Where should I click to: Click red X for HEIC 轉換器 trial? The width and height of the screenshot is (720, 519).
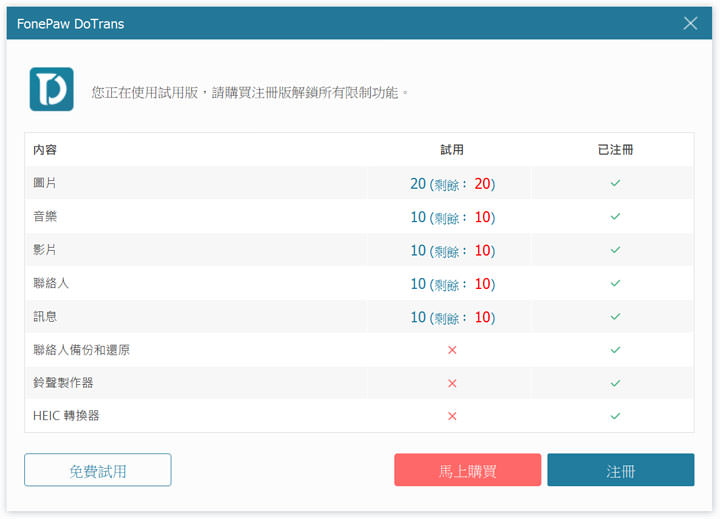coord(452,416)
